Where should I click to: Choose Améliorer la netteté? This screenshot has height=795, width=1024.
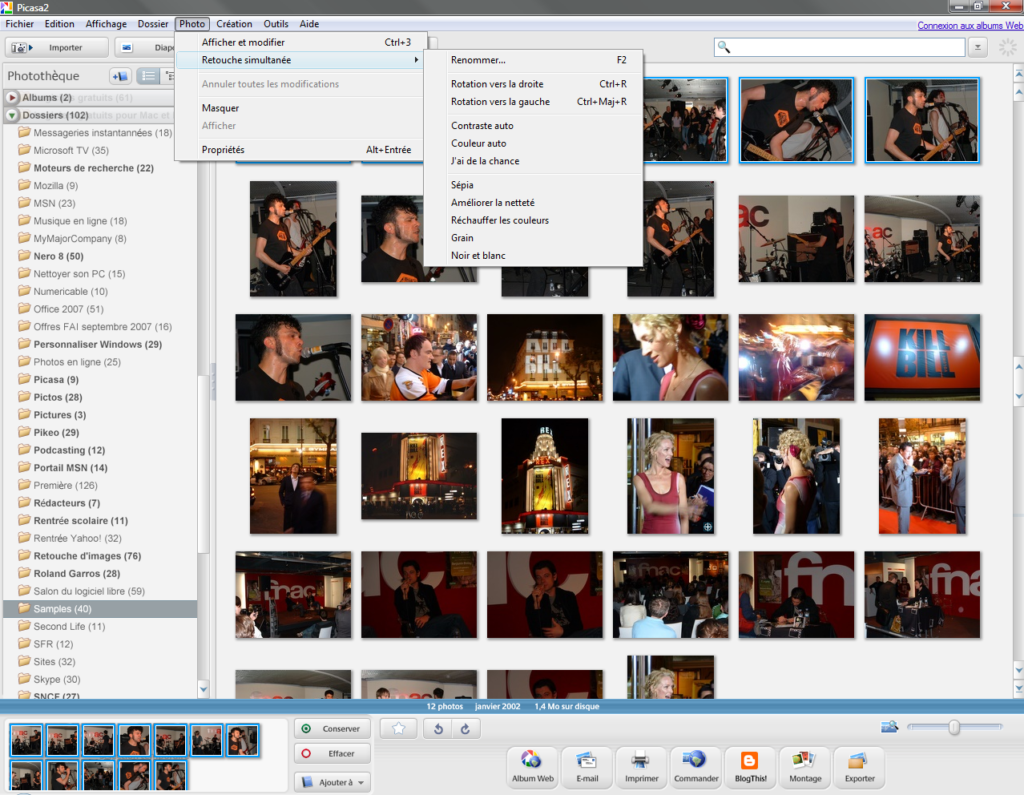(533, 203)
